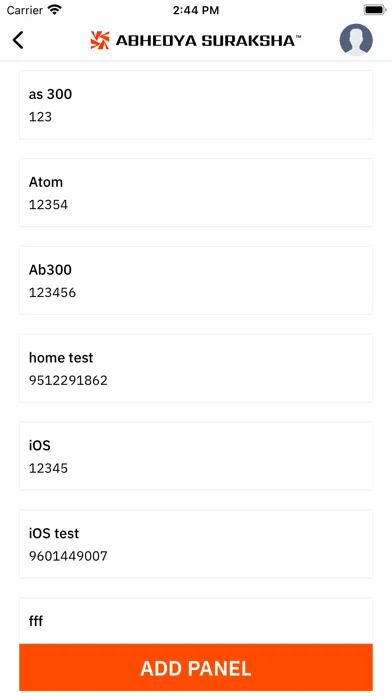
Task: Select the Atom panel entry
Action: (196, 193)
